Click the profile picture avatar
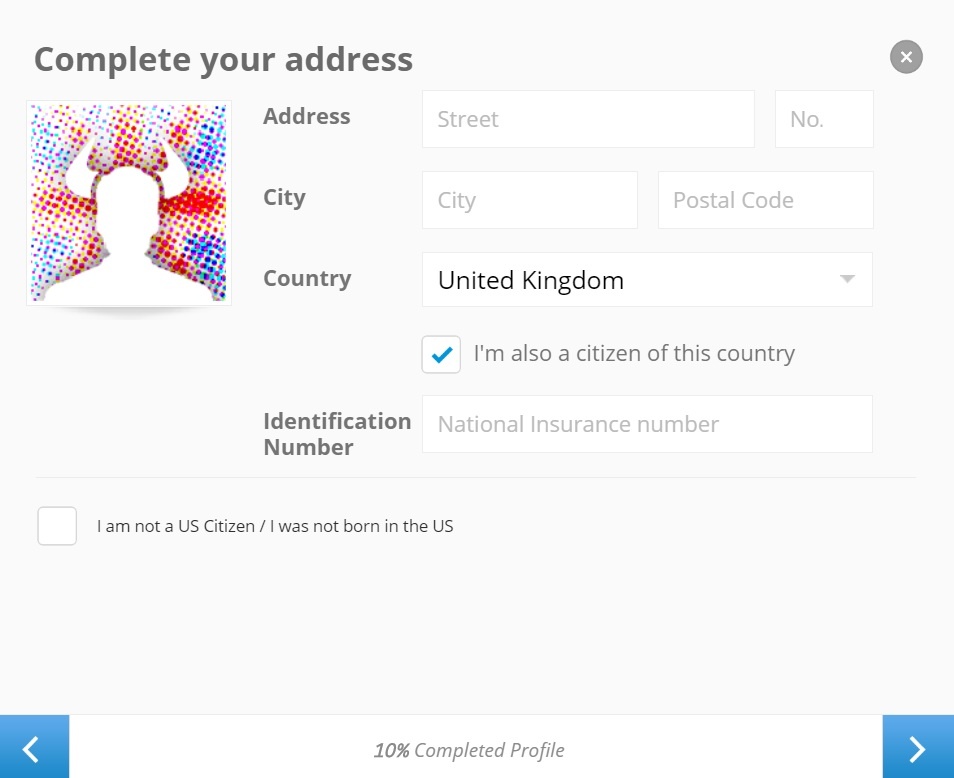Image resolution: width=954 pixels, height=778 pixels. pos(128,202)
